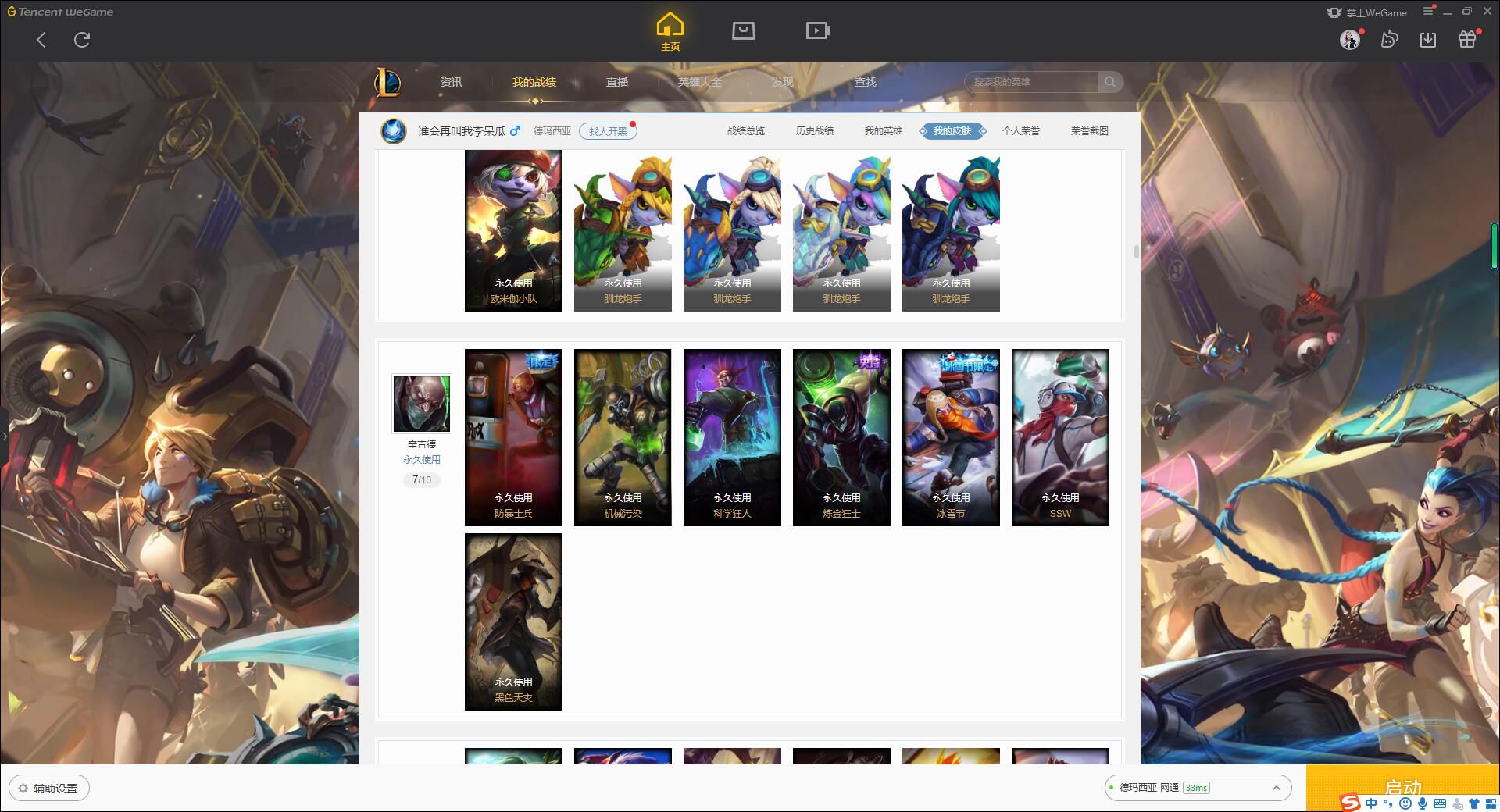Open the flame mascot icon
This screenshot has height=812, width=1500.
tap(1389, 39)
